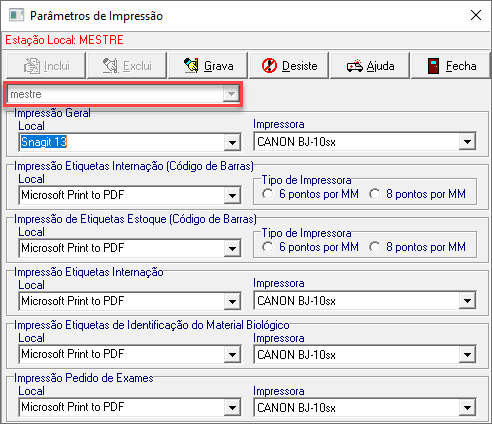Click 'Impressão de Etiquetas Estoque (Código de Barras)' title
This screenshot has height=424, width=492.
135,219
